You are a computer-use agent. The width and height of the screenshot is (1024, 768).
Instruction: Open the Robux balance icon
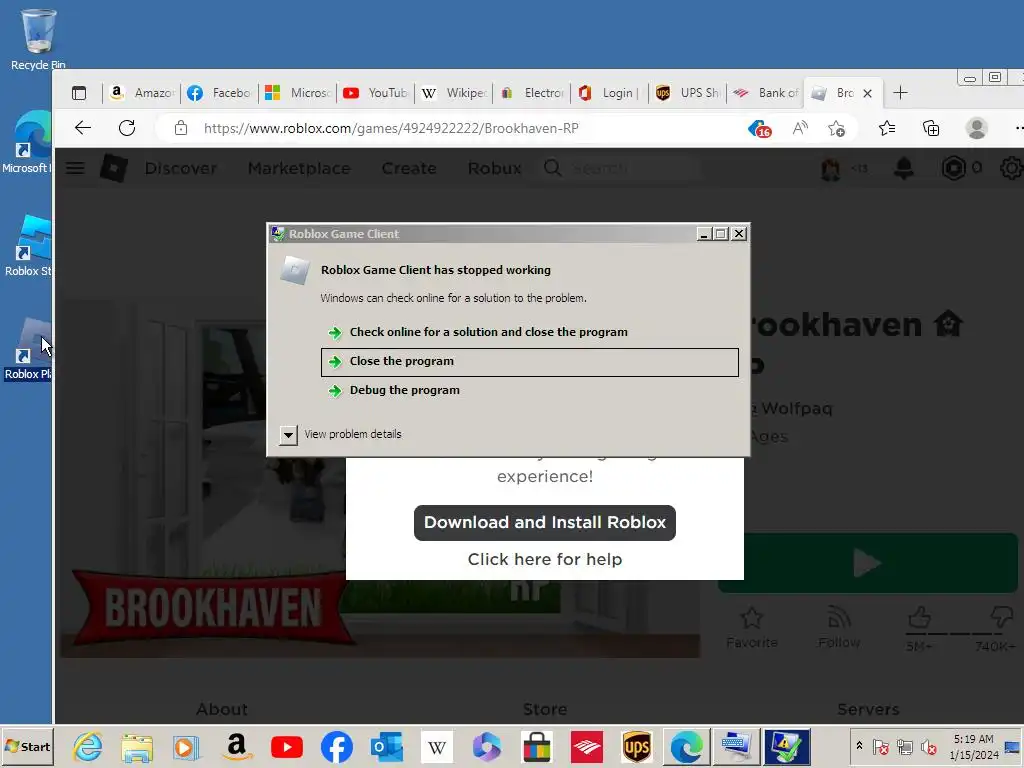(x=954, y=168)
